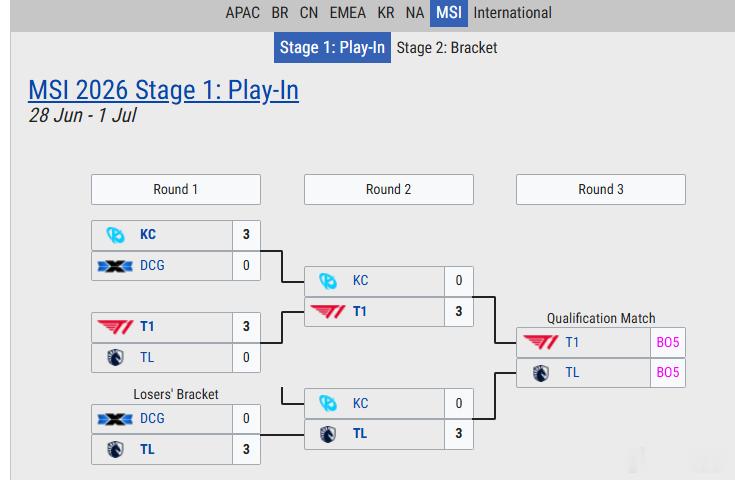735x480 pixels.
Task: Open the International tab
Action: pos(512,13)
